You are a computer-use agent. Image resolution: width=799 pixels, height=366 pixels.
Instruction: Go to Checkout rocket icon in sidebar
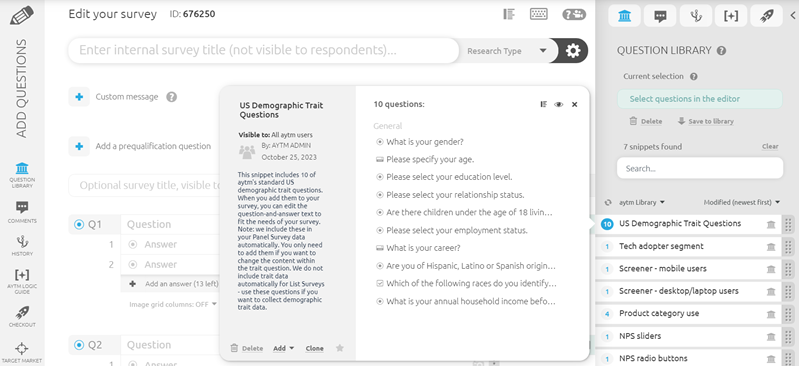pos(22,316)
